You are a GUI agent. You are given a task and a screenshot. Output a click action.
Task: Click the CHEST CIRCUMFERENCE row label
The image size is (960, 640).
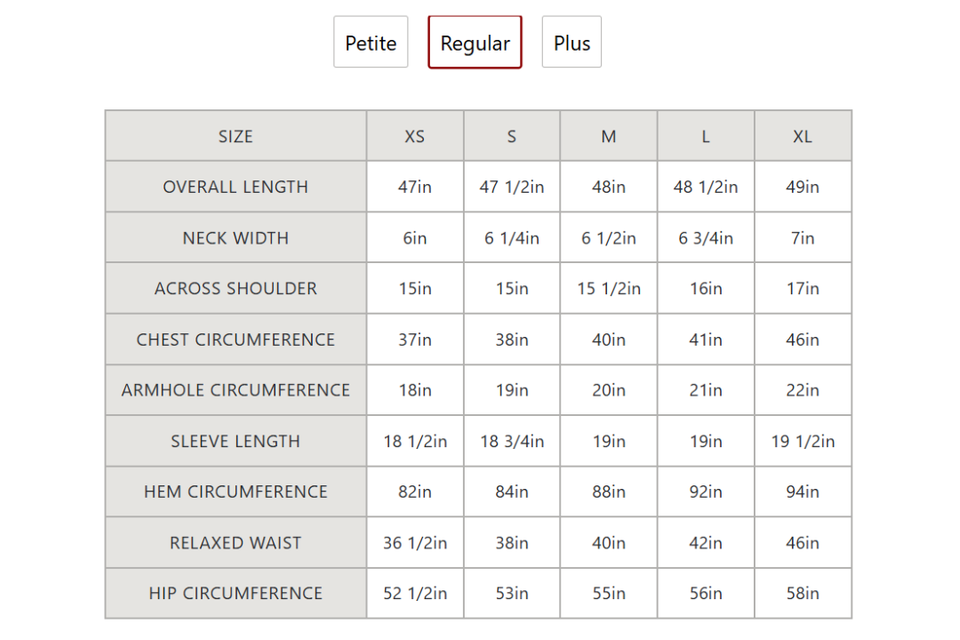click(x=236, y=339)
